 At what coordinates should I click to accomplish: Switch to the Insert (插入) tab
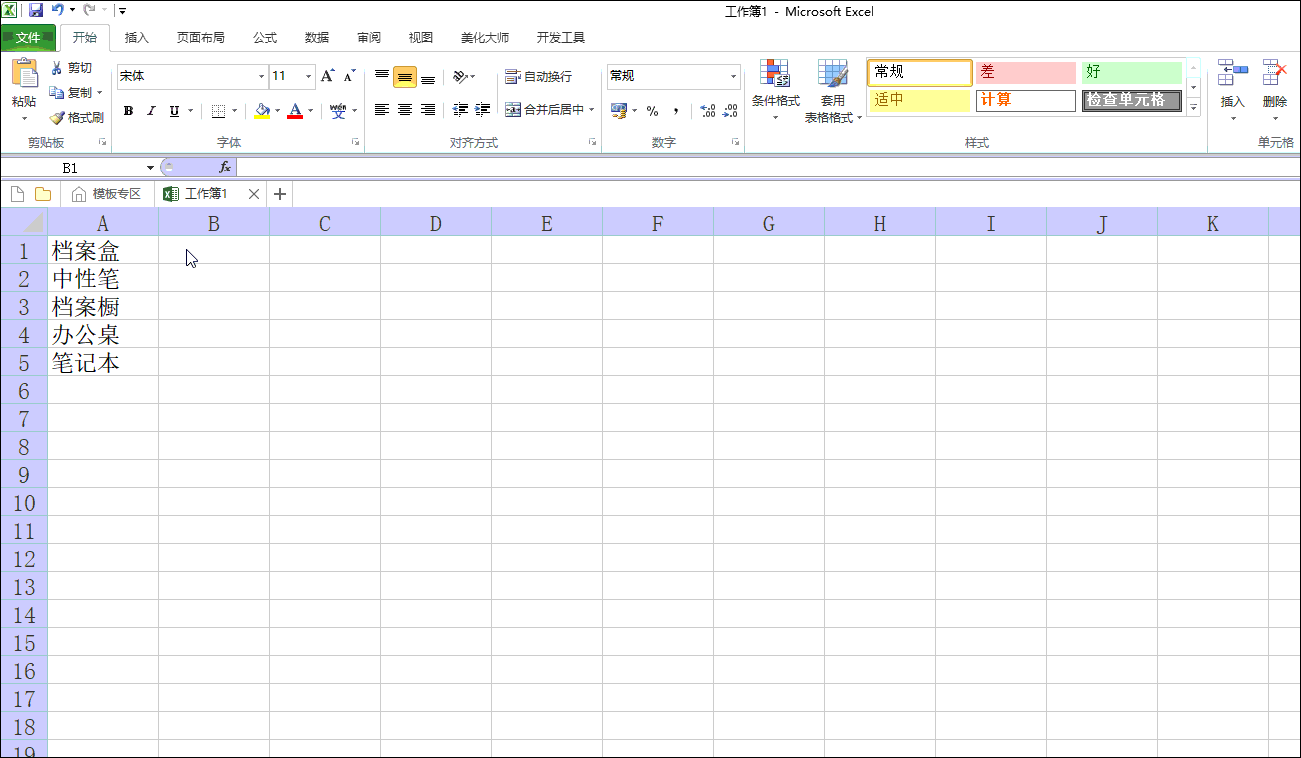[136, 38]
